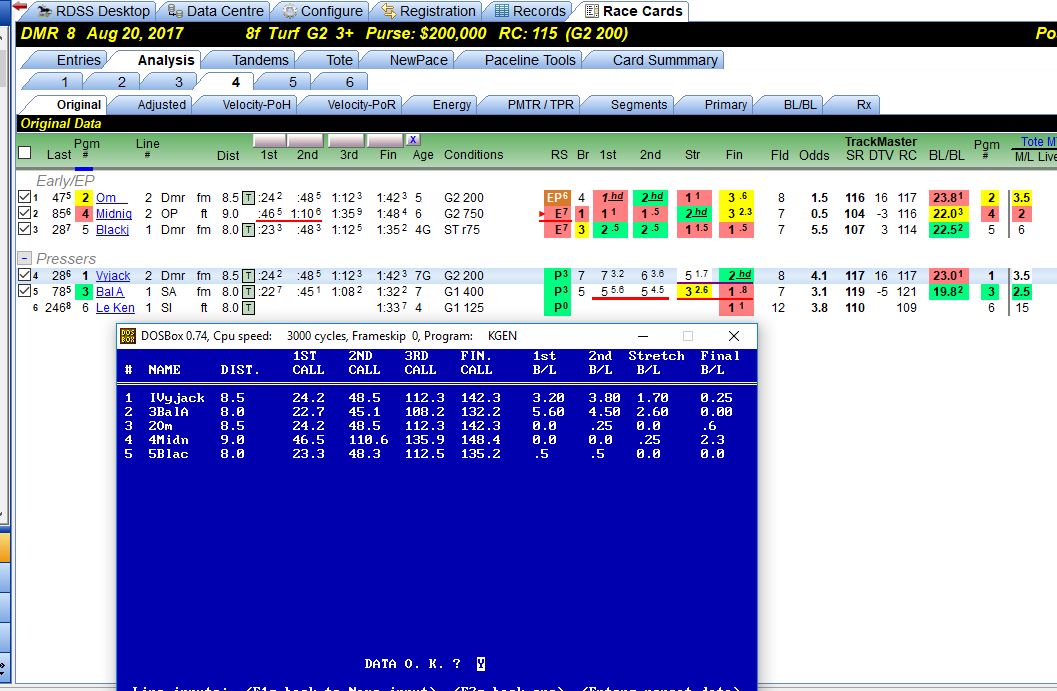Click the red back arrow icon

pyautogui.click(x=20, y=7)
